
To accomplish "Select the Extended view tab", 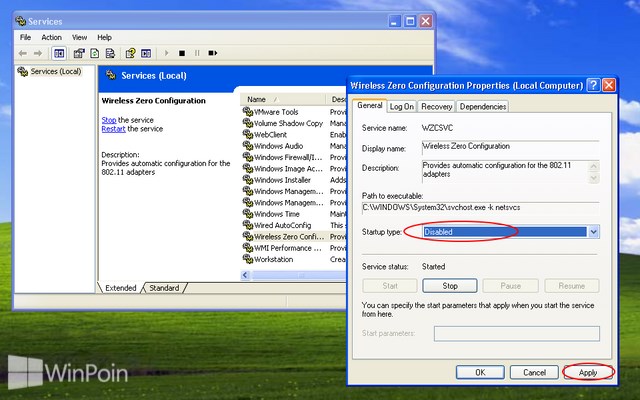I will 121,288.
